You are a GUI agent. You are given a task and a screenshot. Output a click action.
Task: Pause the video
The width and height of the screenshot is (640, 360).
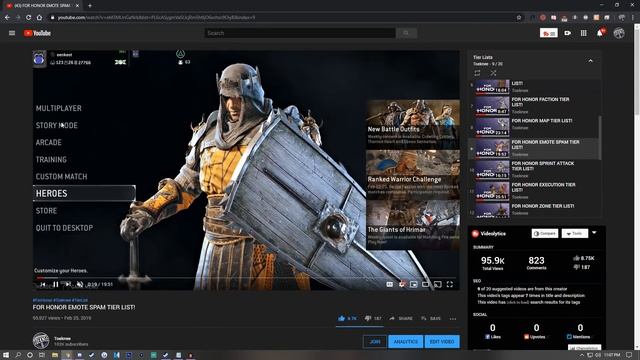[56, 284]
